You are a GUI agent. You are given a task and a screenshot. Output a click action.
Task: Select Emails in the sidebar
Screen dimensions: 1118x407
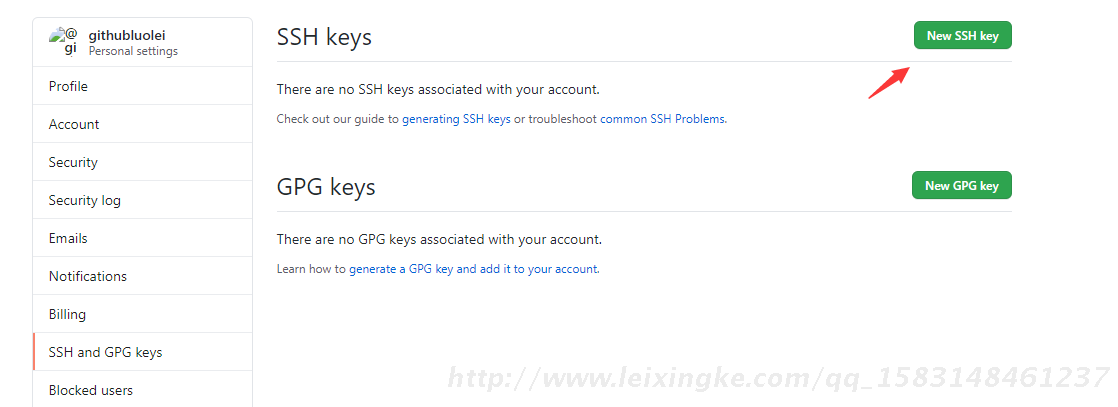point(68,238)
